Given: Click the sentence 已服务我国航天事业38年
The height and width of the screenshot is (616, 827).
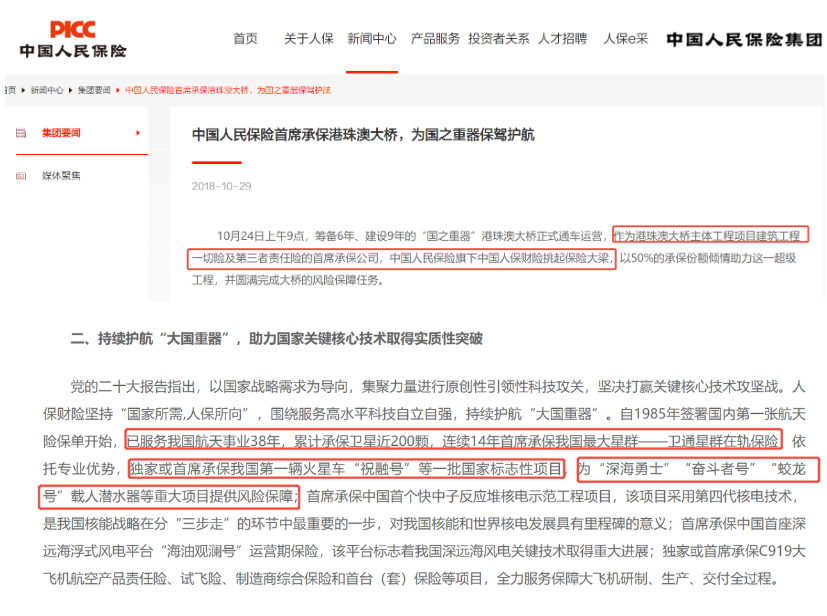Looking at the screenshot, I should 204,441.
